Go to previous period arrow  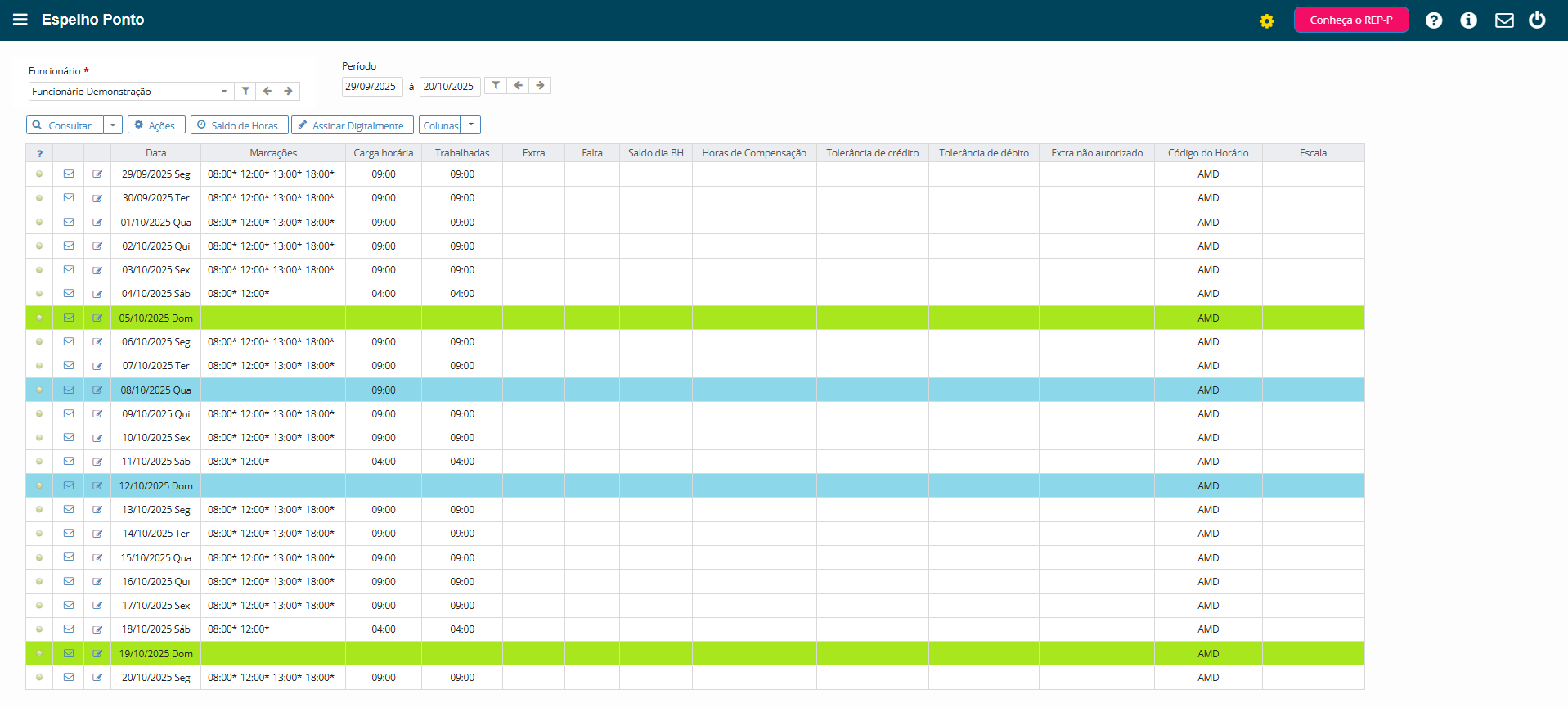(x=518, y=85)
